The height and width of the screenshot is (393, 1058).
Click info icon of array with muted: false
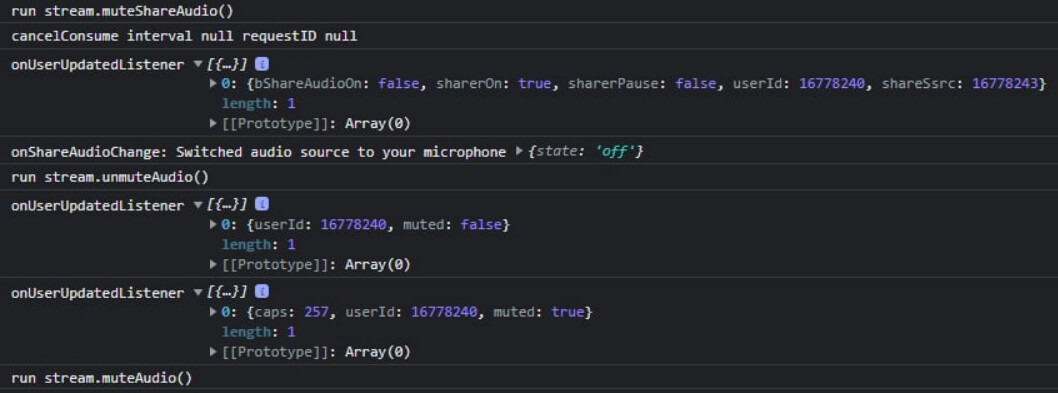262,204
